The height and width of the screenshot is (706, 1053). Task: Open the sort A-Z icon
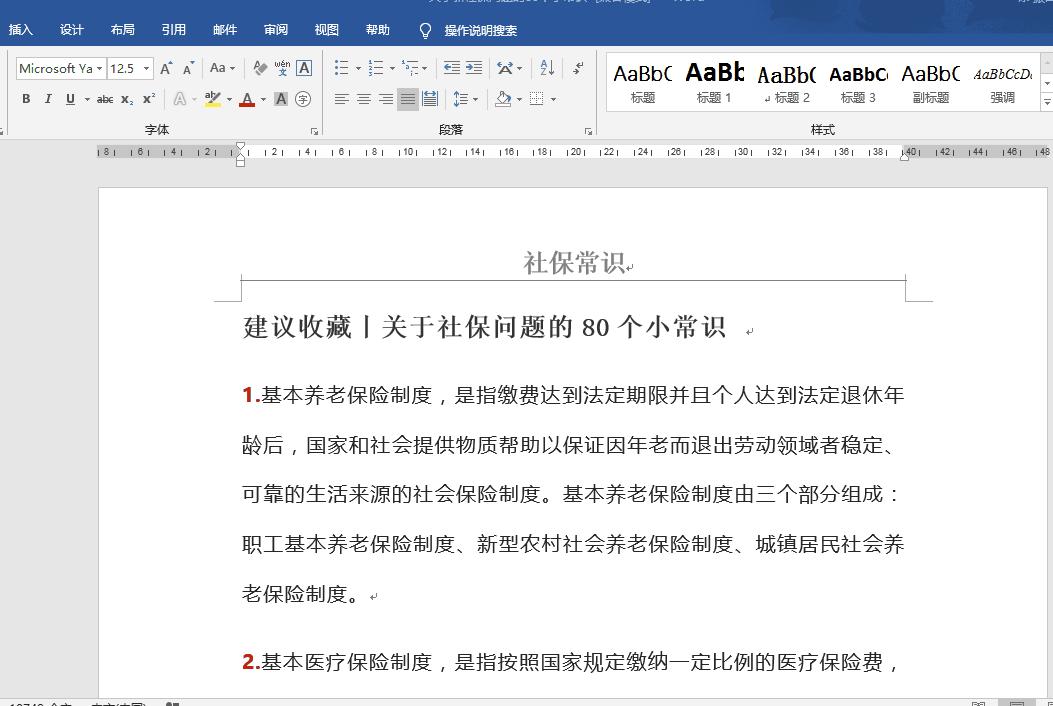tap(547, 68)
